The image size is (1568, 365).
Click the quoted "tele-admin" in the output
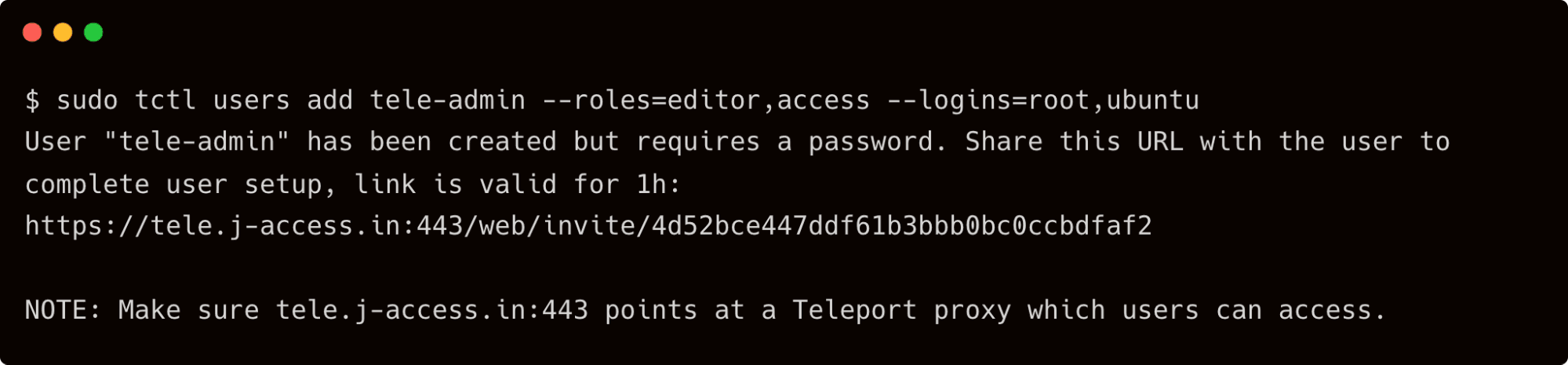(196, 142)
